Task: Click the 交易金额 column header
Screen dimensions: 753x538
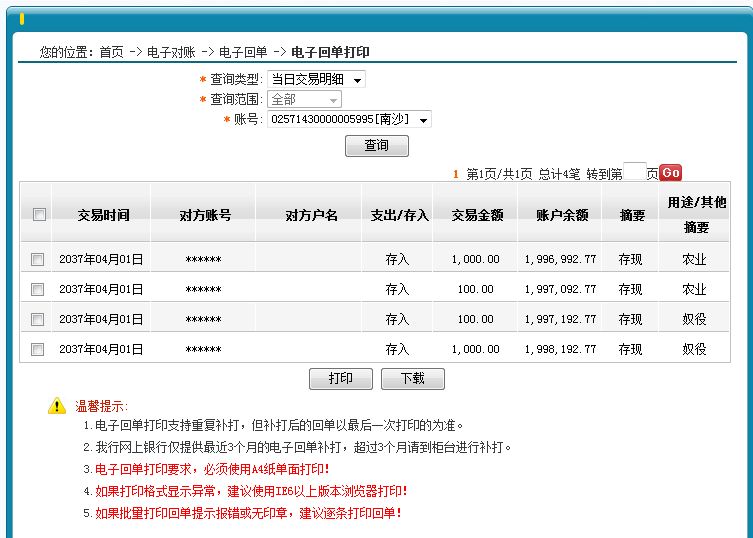Action: (477, 215)
